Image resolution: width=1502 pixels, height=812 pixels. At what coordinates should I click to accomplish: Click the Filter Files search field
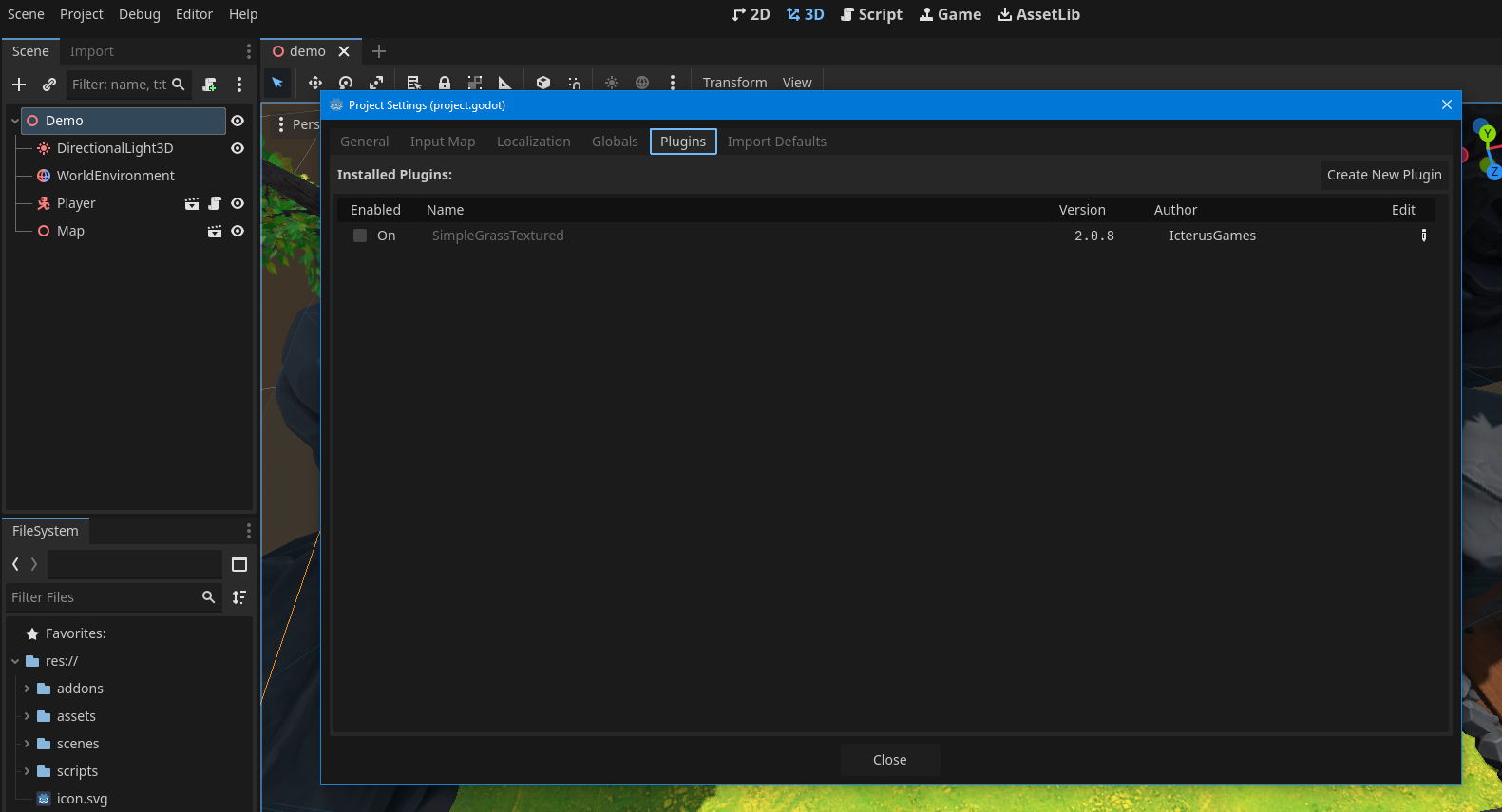click(103, 597)
